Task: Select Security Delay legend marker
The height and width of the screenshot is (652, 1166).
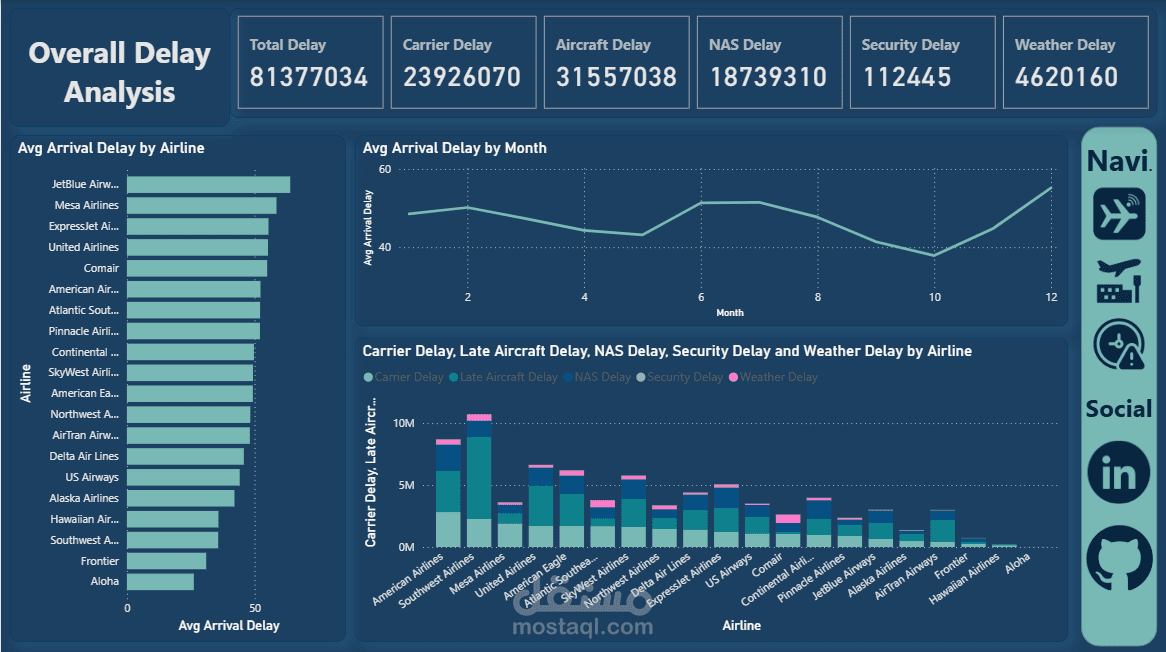Action: click(641, 378)
